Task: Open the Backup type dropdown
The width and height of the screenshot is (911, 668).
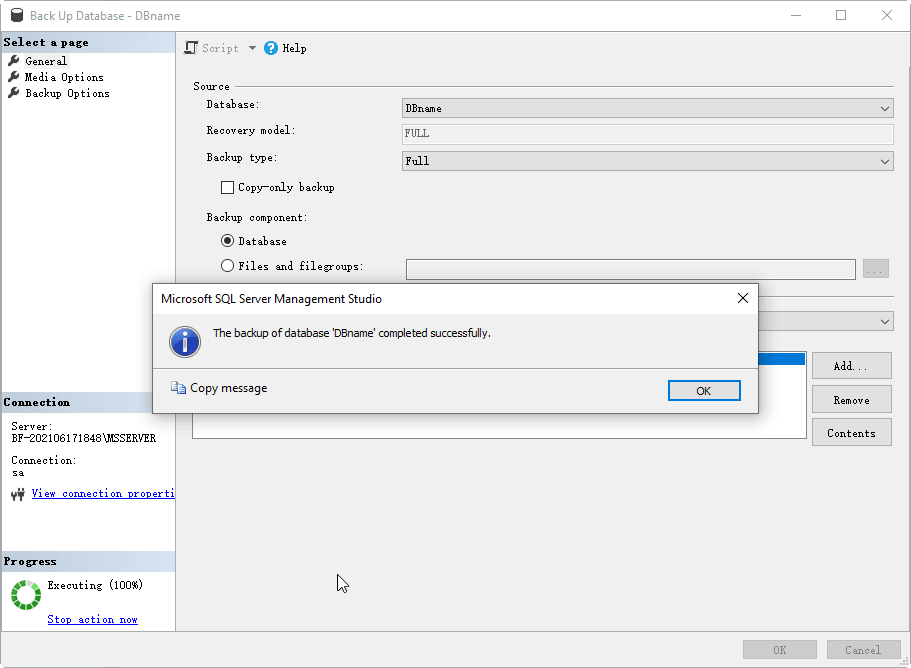Action: [x=647, y=161]
